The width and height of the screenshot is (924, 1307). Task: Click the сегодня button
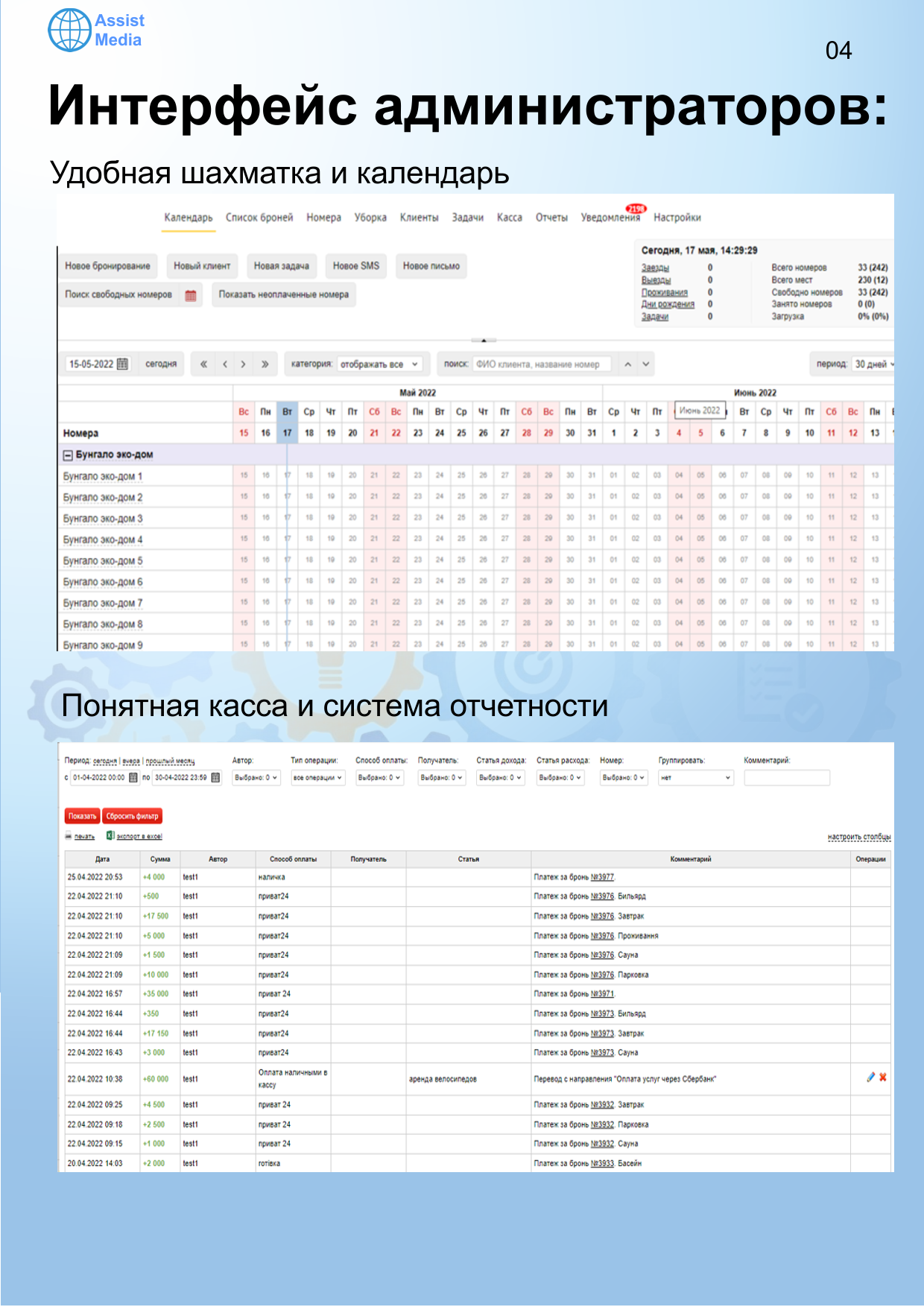(x=161, y=364)
